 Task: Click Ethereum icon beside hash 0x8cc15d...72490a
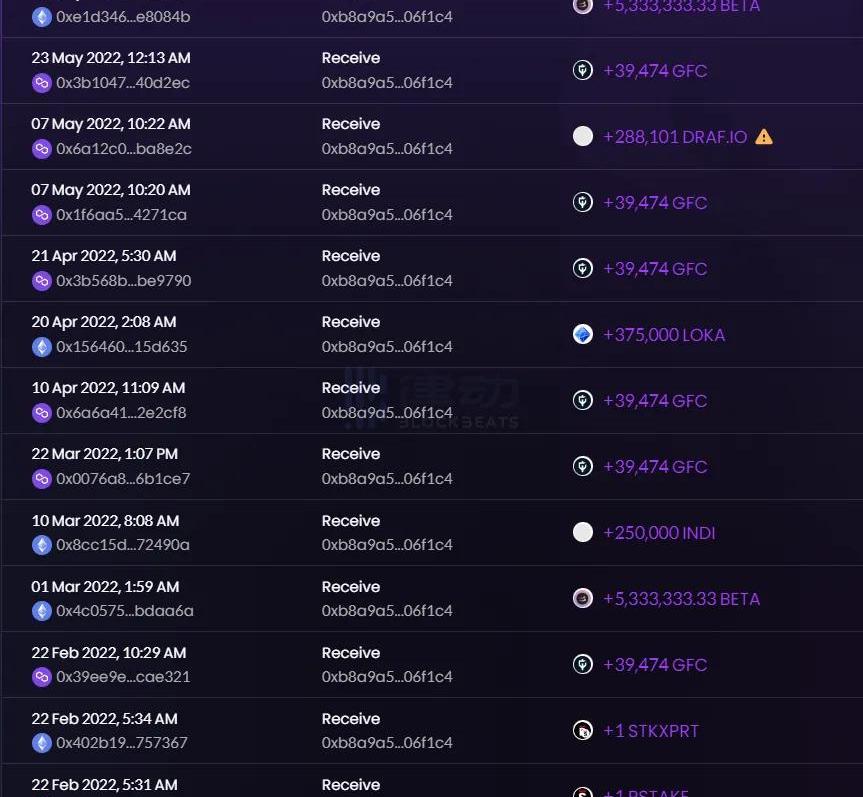(42, 545)
